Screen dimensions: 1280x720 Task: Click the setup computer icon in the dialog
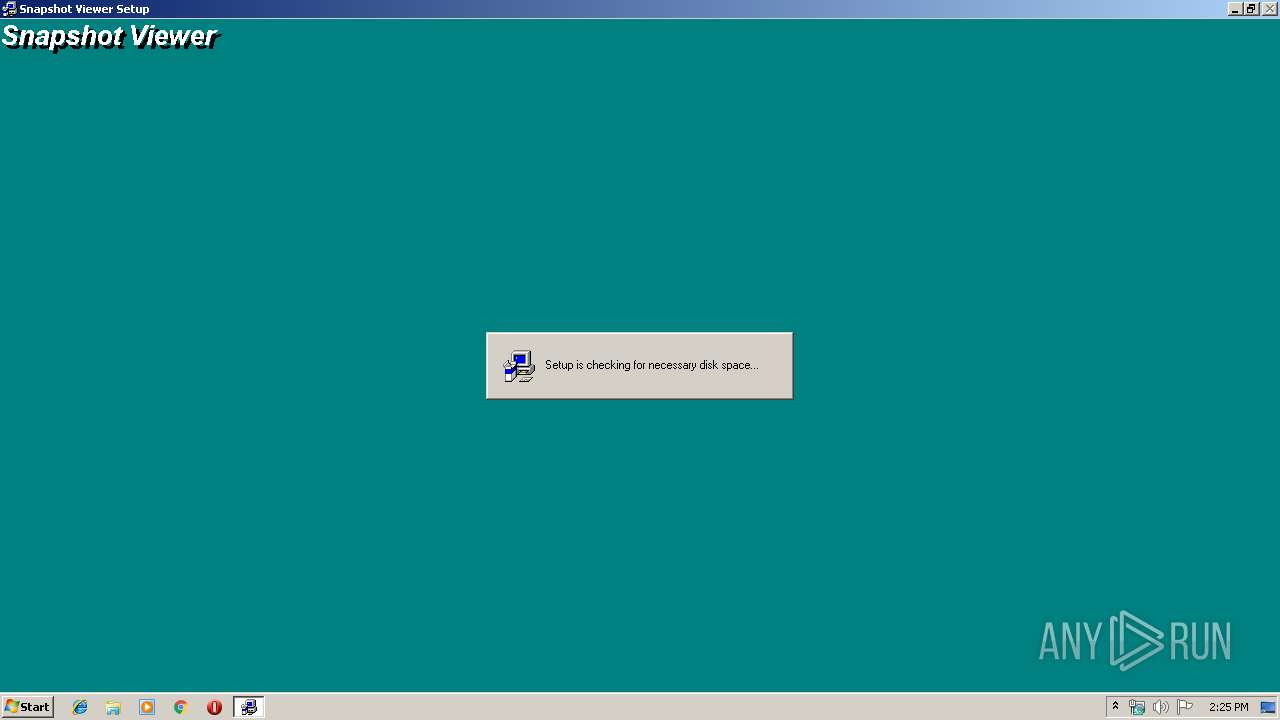519,366
